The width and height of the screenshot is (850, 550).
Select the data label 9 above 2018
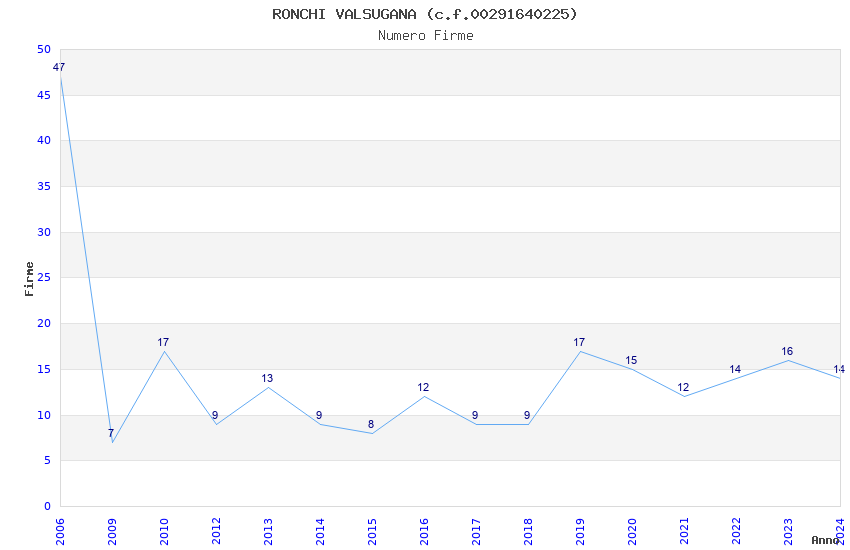tap(527, 415)
